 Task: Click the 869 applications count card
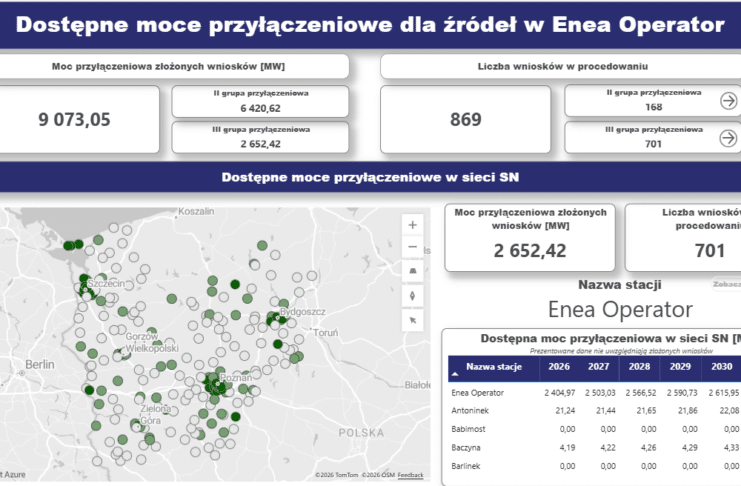[466, 120]
